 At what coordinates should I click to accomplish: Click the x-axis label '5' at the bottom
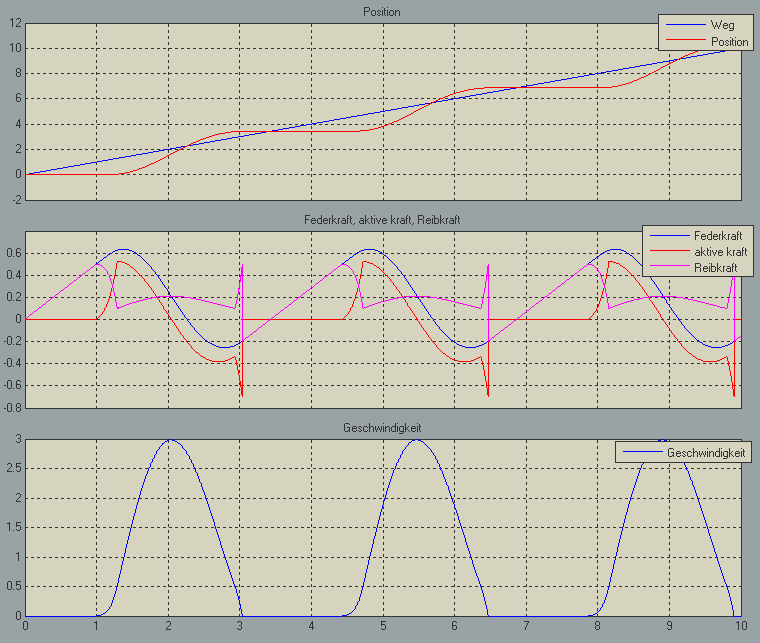coord(383,626)
